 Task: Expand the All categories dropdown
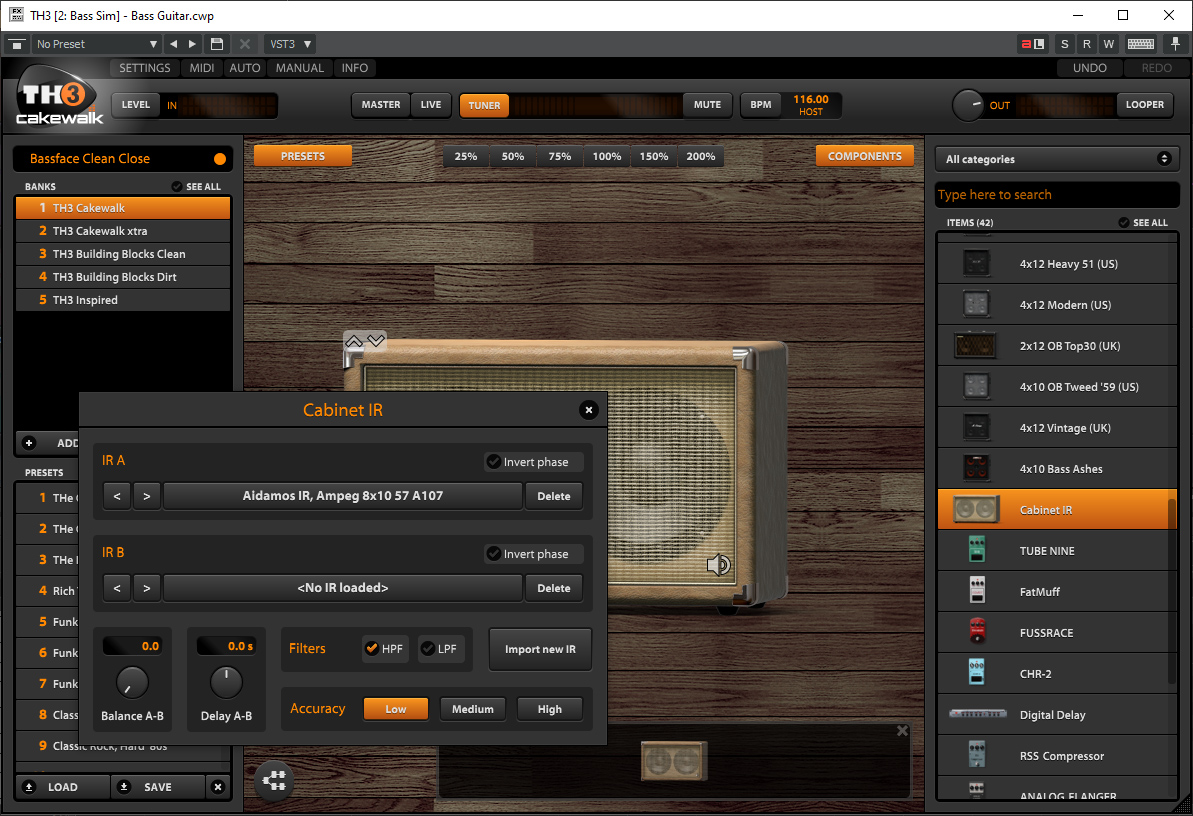coord(1057,159)
